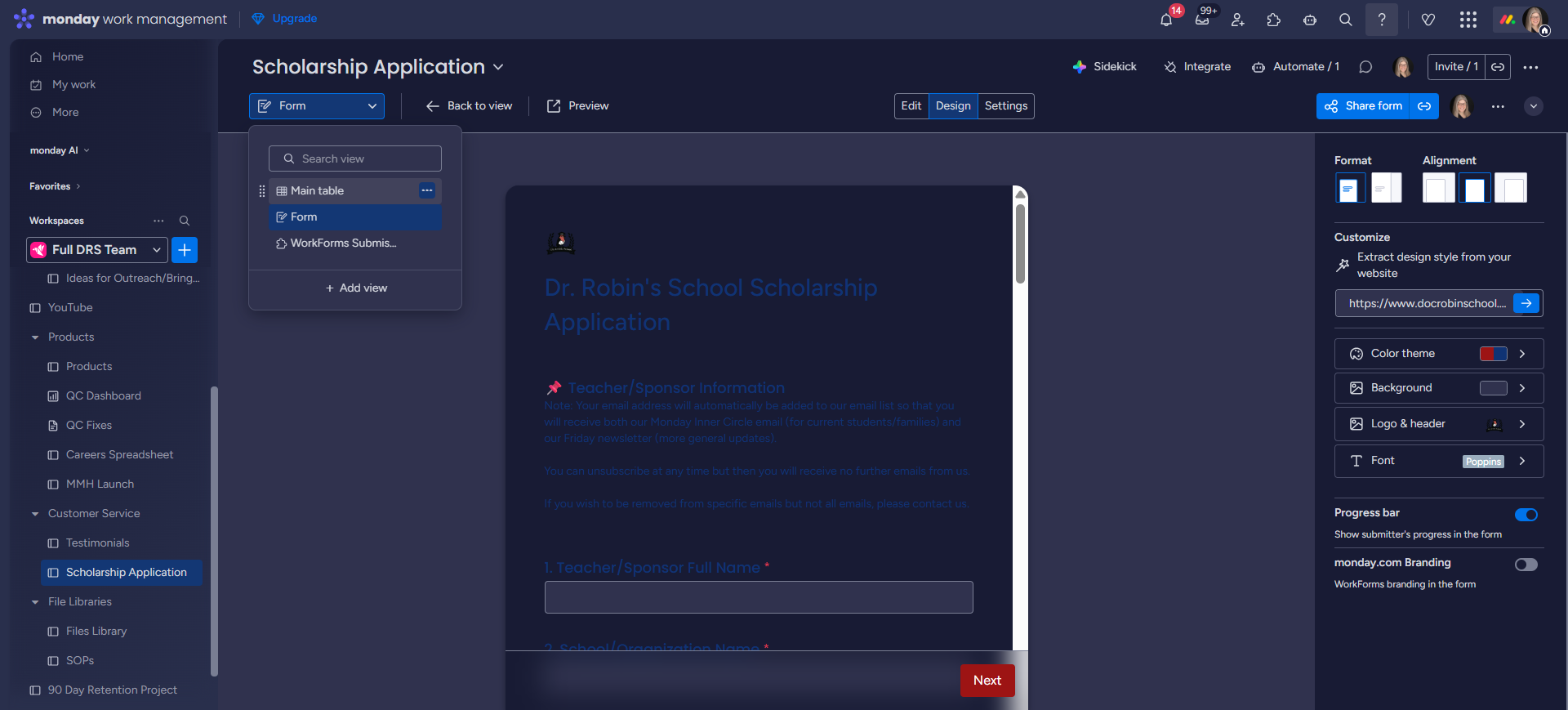
Task: Disable the Progress bar toggle
Action: tap(1526, 515)
